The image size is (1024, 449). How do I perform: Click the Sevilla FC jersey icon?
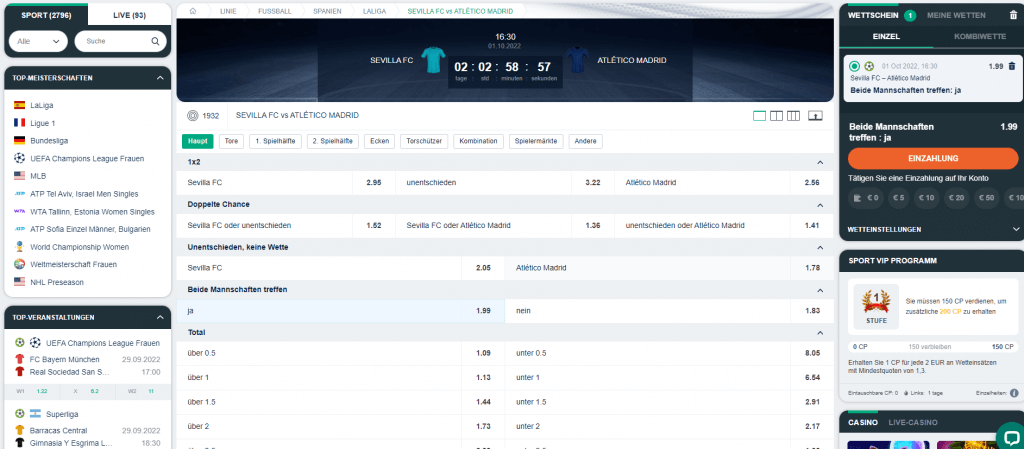[433, 59]
